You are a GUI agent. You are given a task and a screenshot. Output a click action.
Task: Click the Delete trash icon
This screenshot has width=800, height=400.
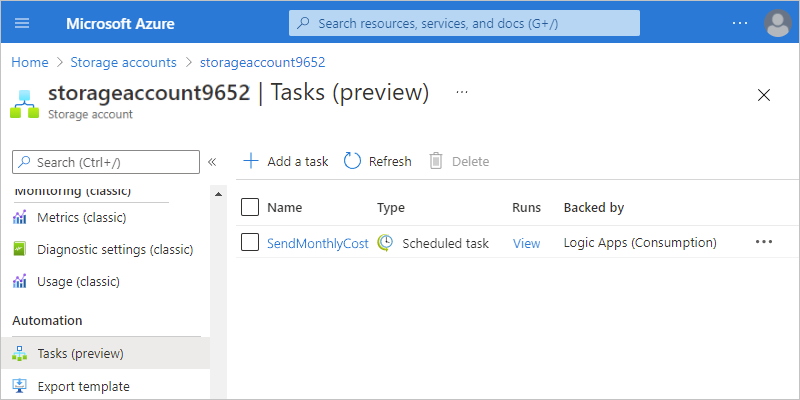436,161
